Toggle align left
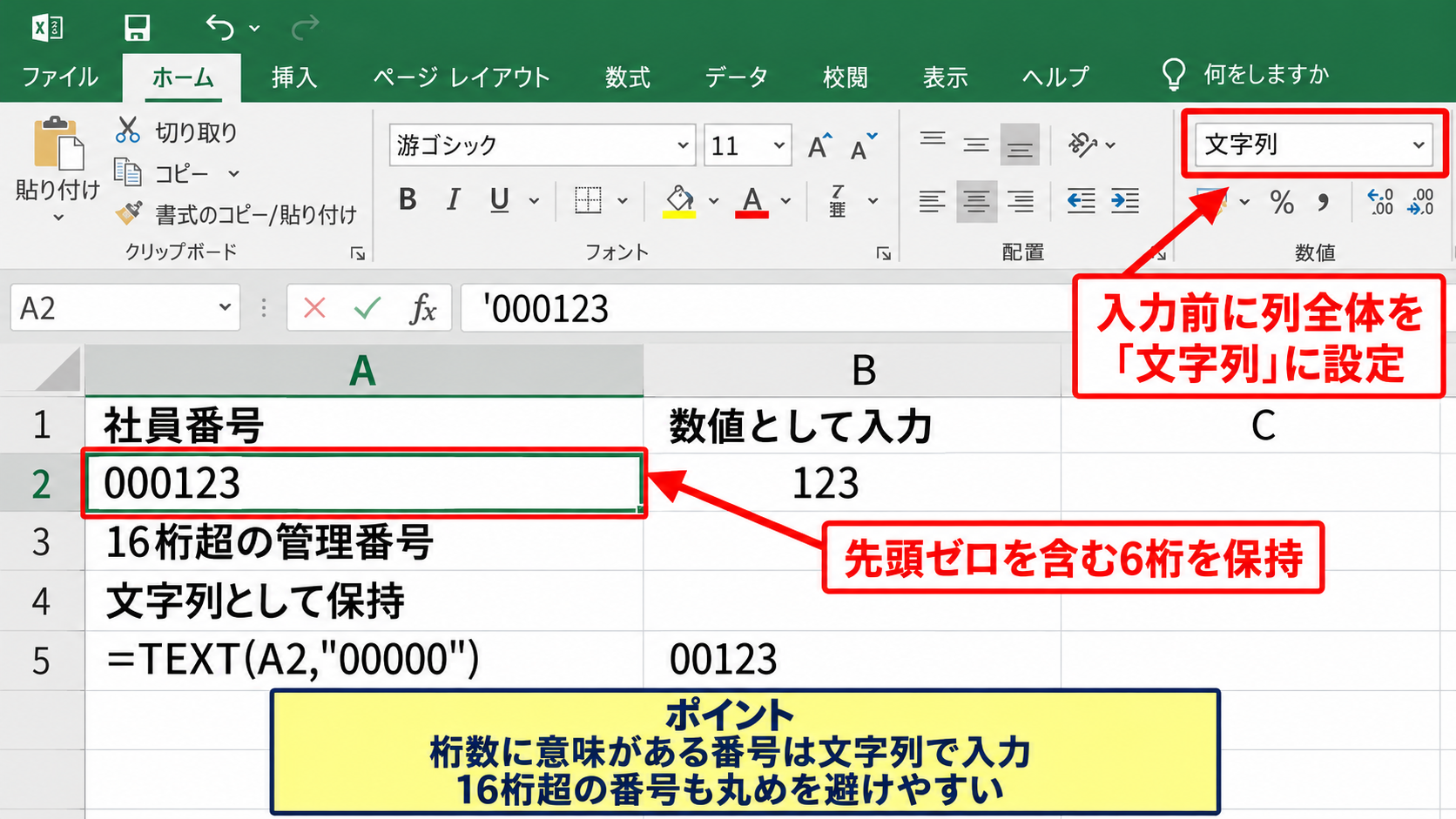The width and height of the screenshot is (1456, 819). click(x=932, y=202)
